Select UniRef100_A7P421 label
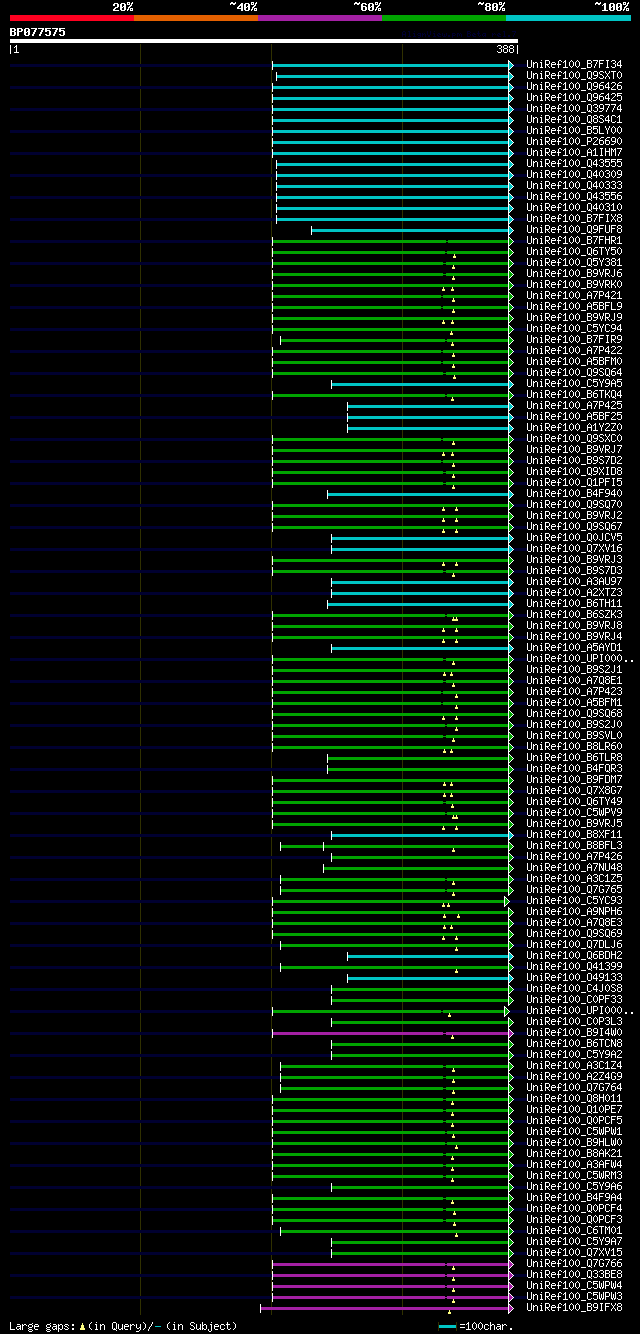 (x=574, y=296)
